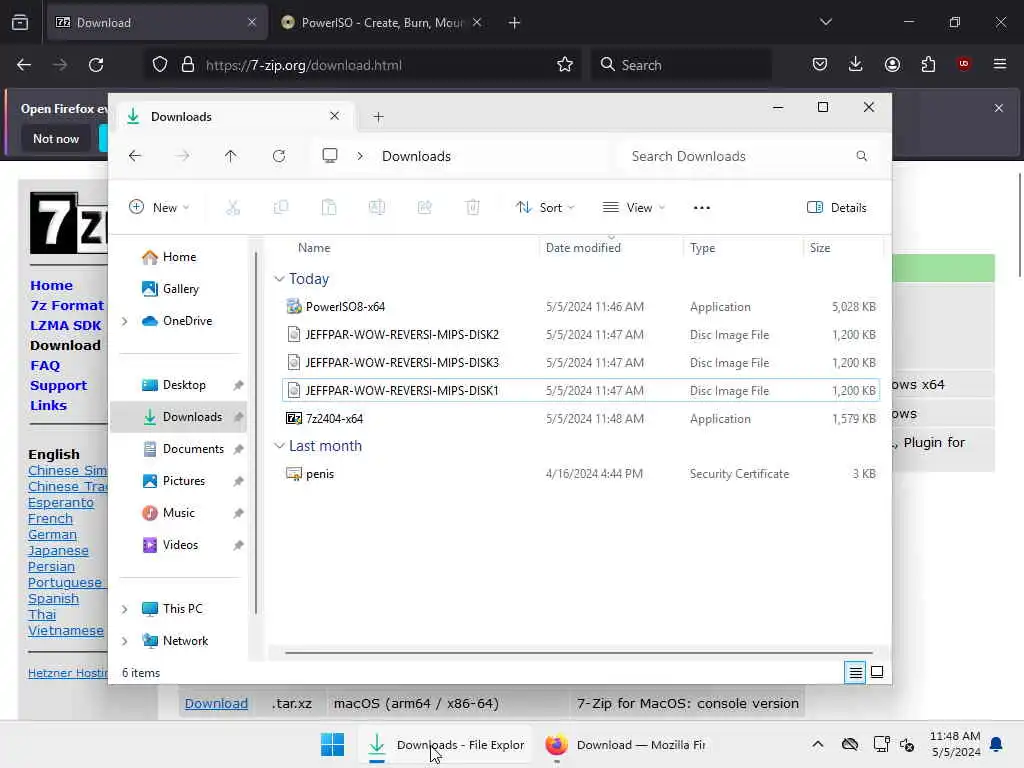This screenshot has height=768, width=1024.
Task: Open the Sort dropdown menu
Action: [x=545, y=208]
